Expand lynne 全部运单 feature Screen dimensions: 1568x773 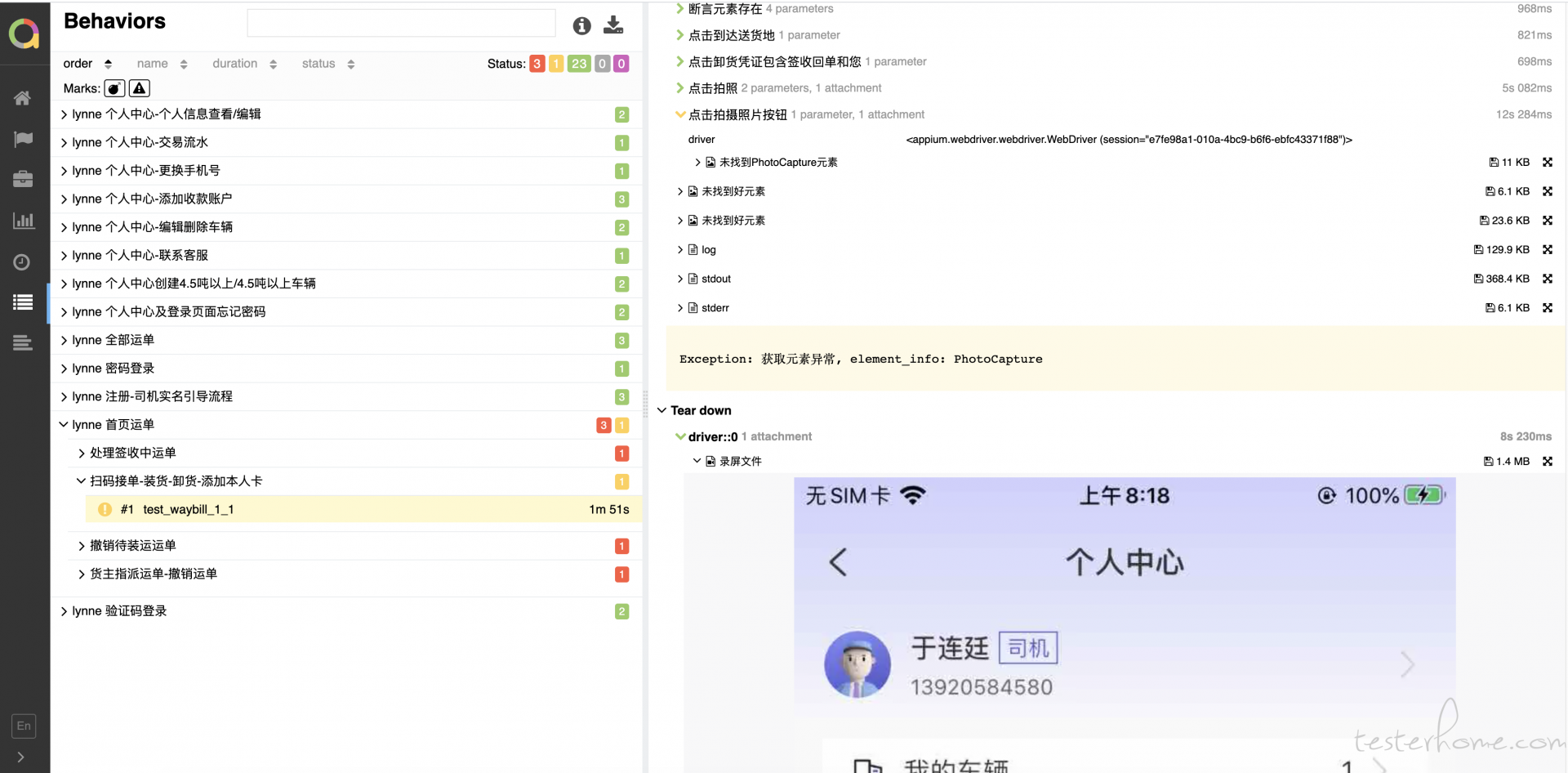point(346,341)
